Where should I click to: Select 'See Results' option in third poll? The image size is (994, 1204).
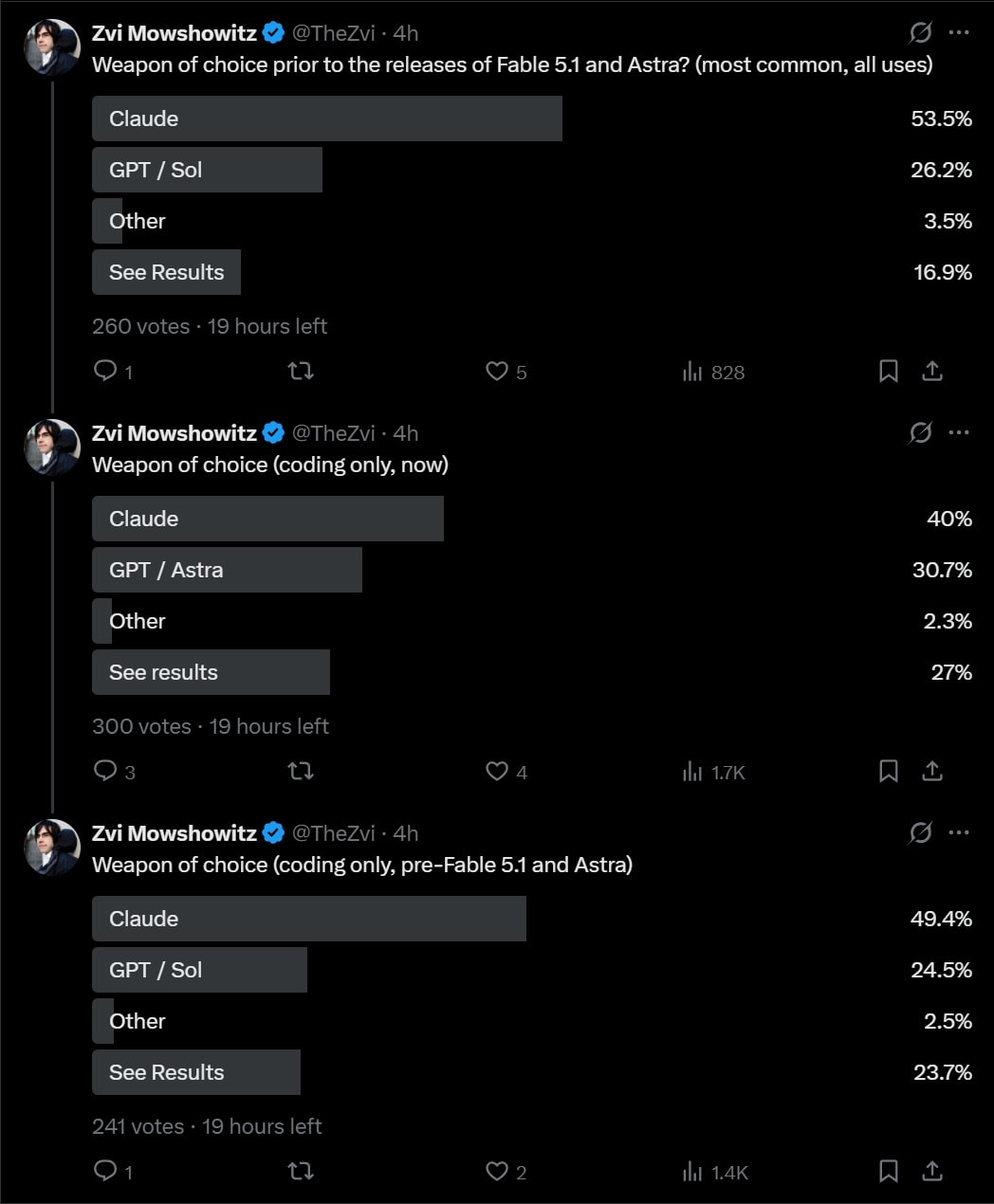tap(532, 1072)
